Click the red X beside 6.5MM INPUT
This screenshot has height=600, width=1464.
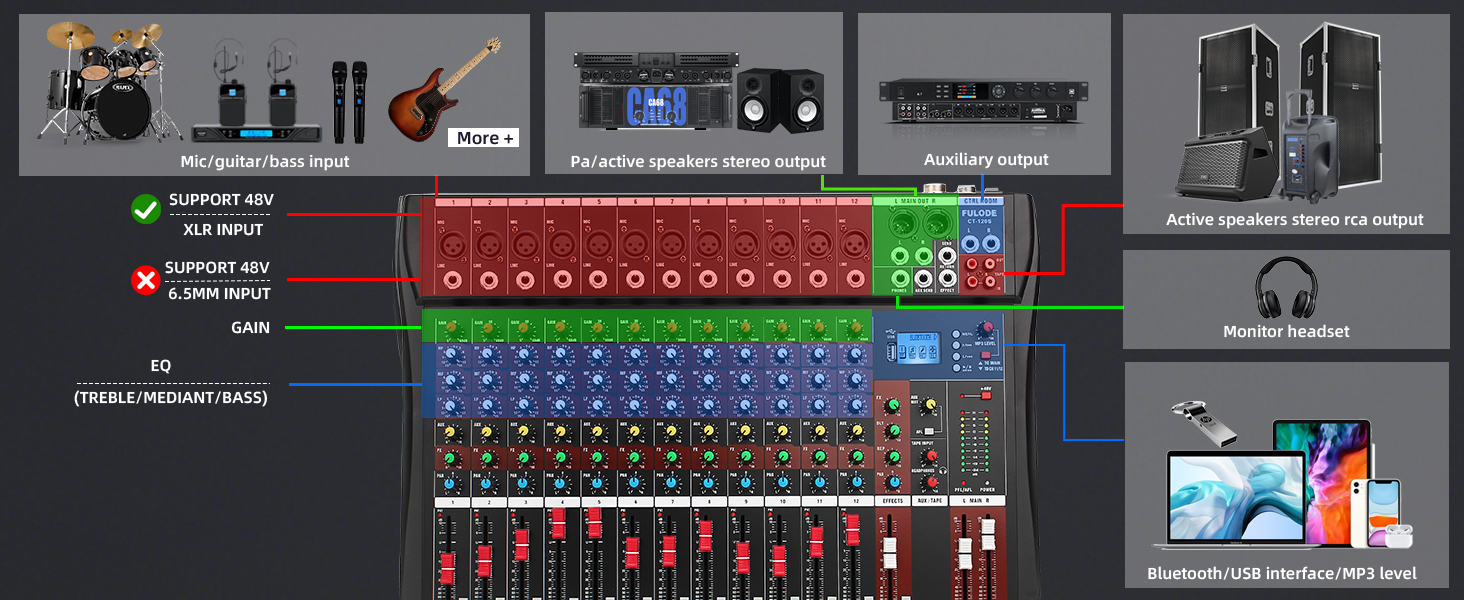tap(146, 281)
